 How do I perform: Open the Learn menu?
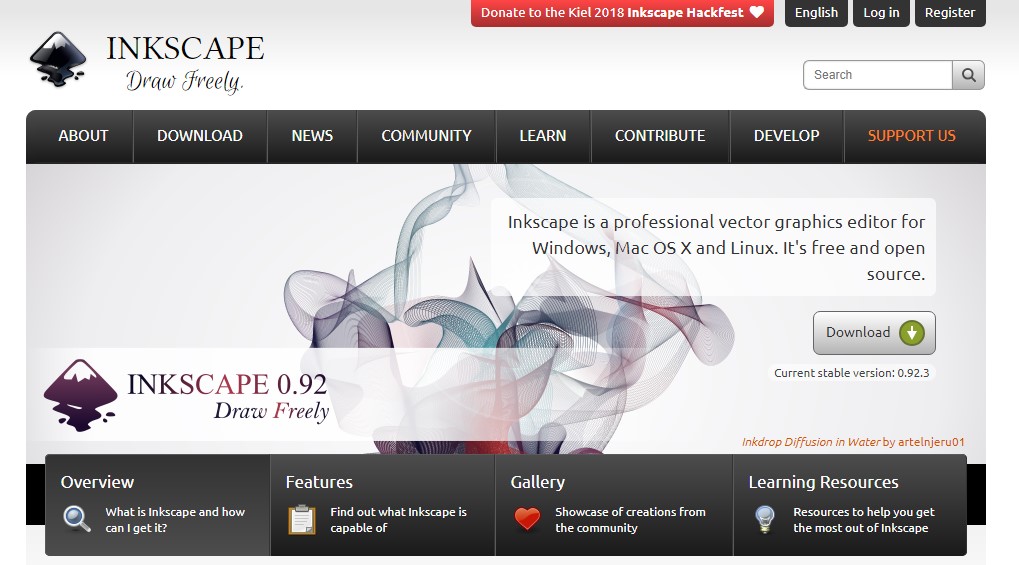[x=543, y=136]
